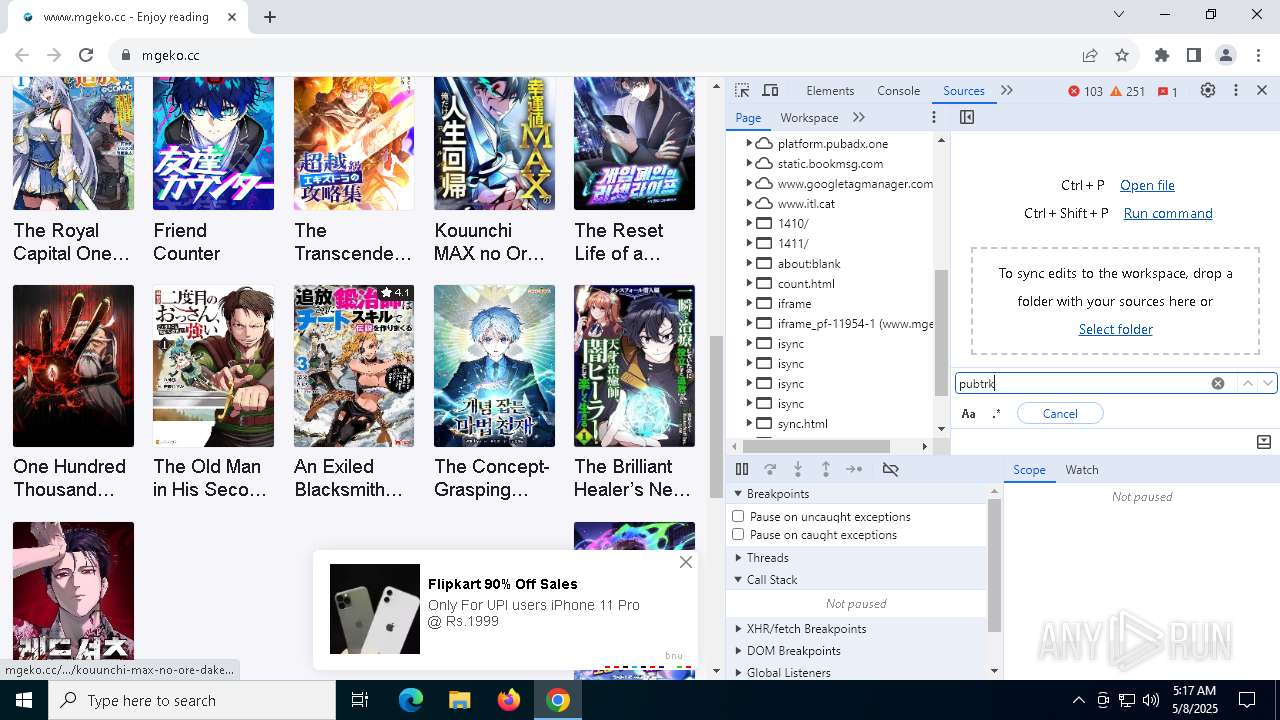Step into next function call
Screen dimensions: 1280x720
(798, 469)
